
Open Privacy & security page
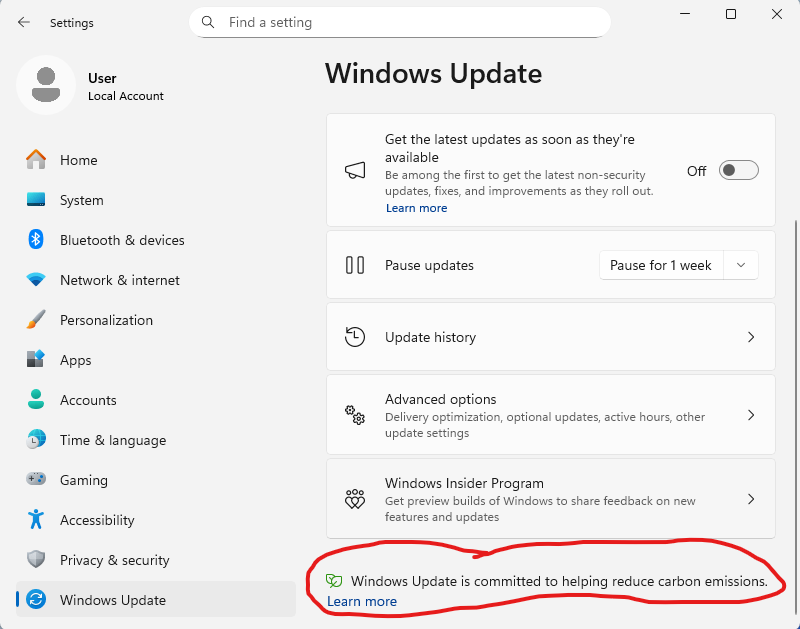[156, 559]
